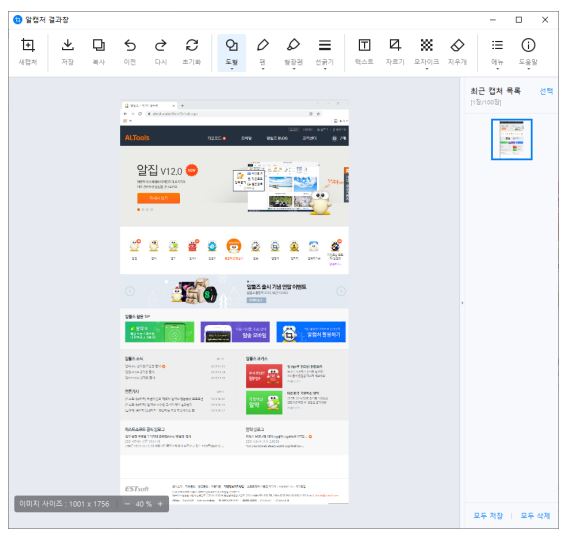Click the captured web page image on the canvas
Screen dimensions: 575x537
point(234,302)
